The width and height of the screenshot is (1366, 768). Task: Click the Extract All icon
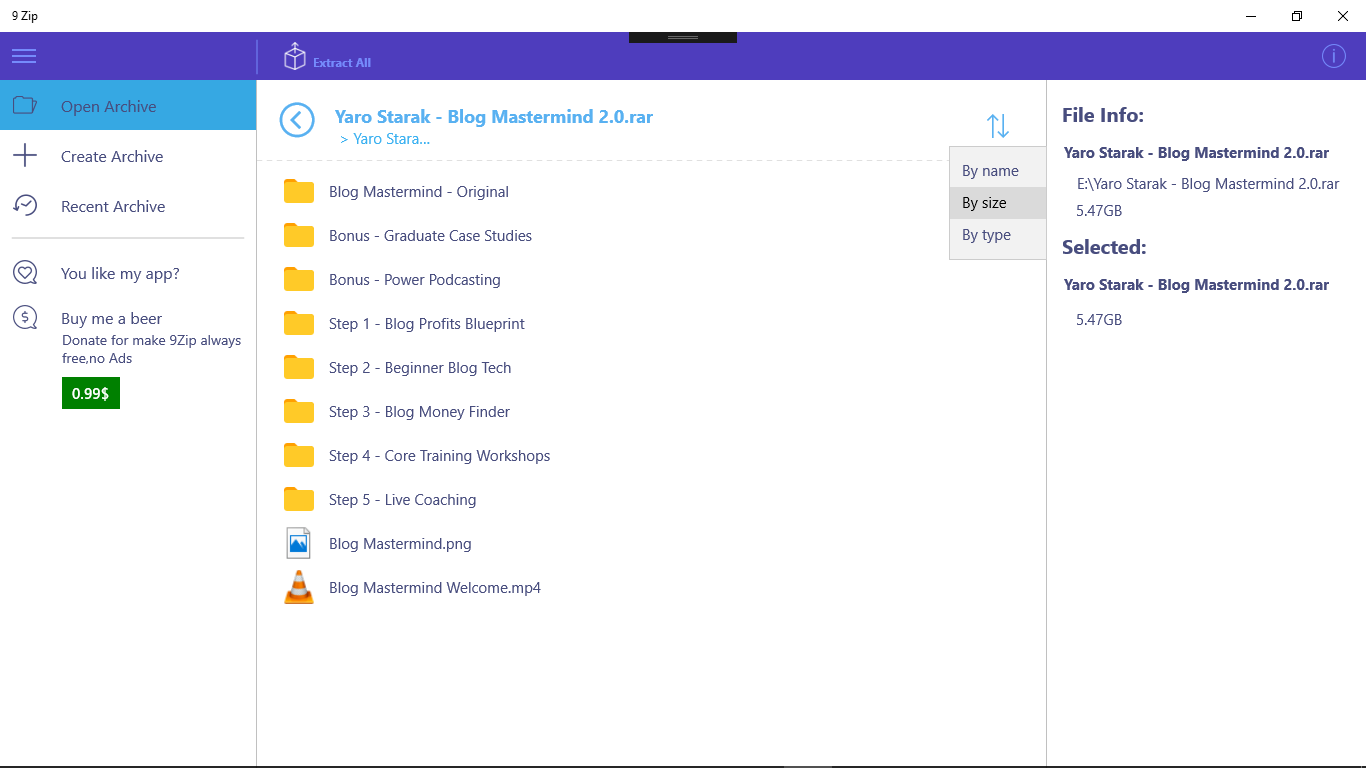(295, 57)
